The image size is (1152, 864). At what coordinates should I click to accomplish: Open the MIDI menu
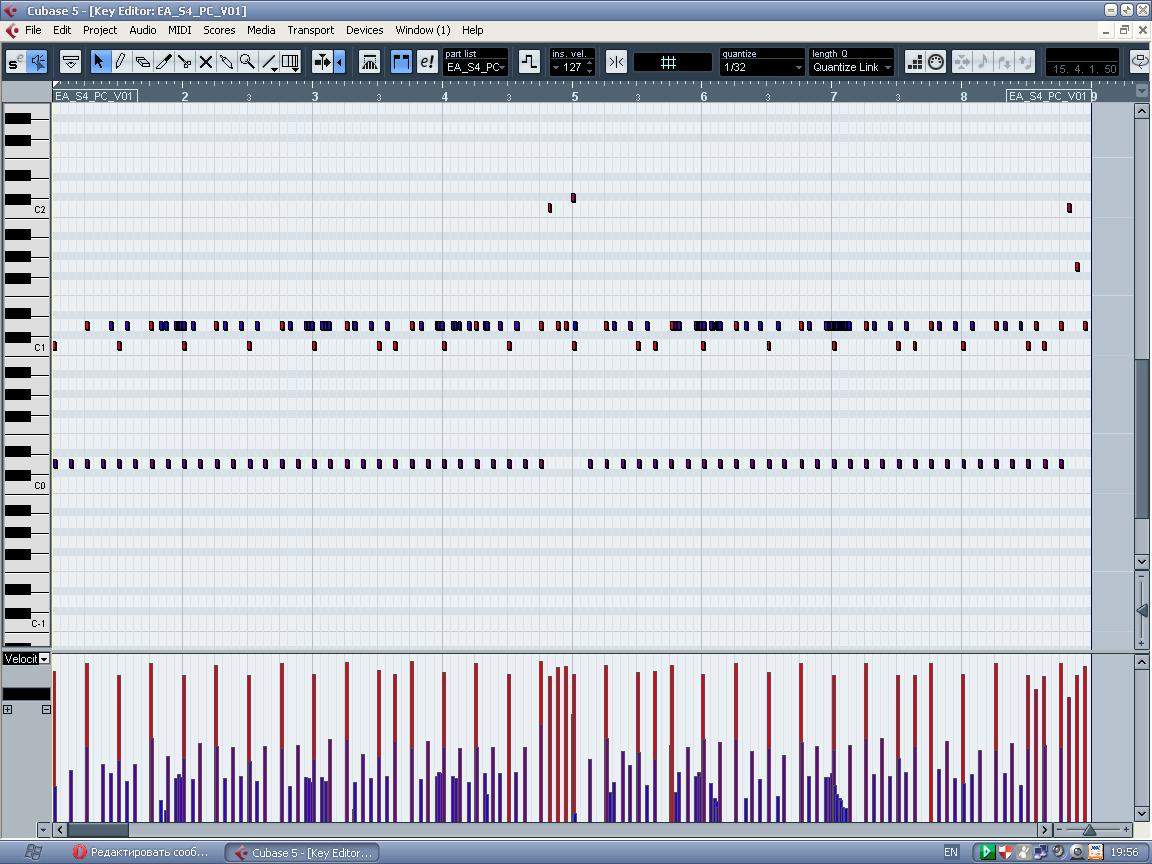(x=179, y=30)
